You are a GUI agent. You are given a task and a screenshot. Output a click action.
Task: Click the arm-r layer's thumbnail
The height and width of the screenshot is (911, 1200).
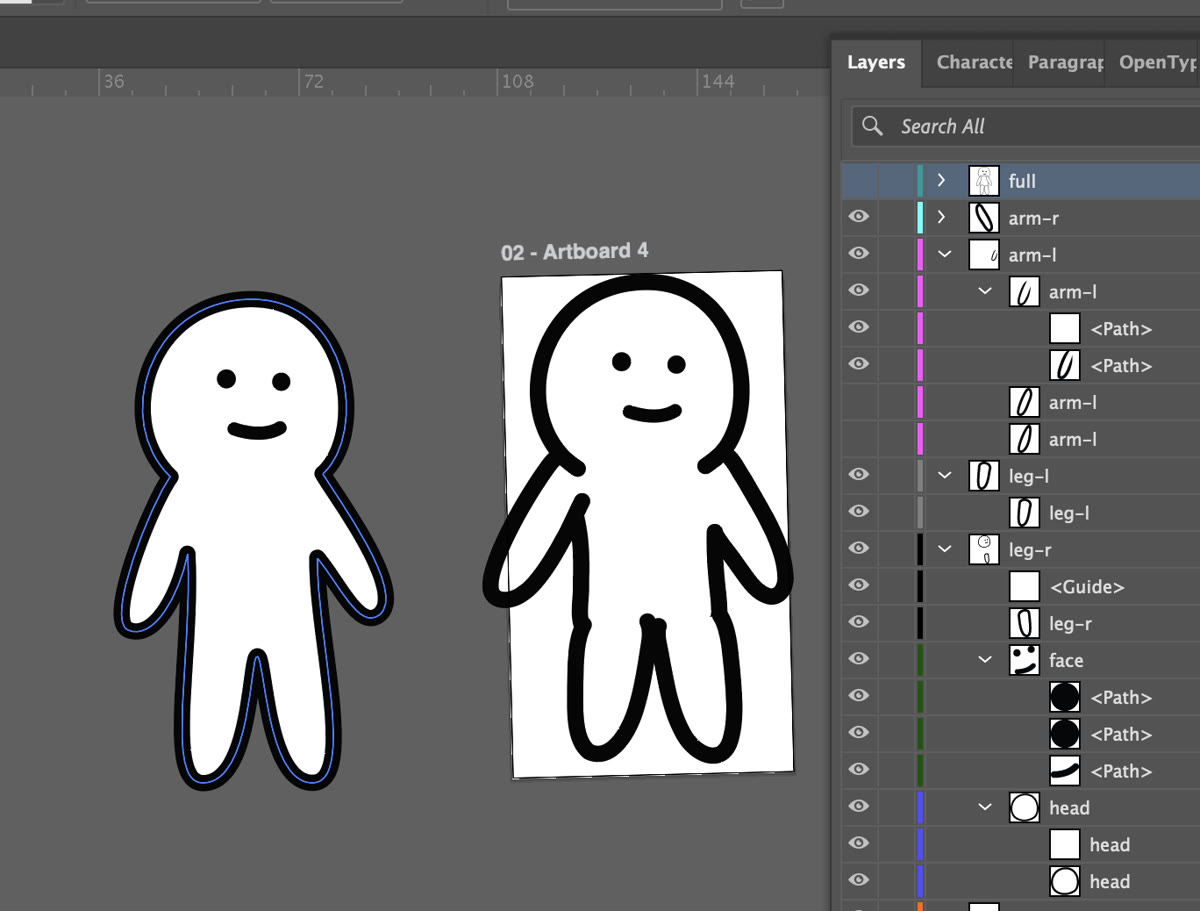[984, 218]
